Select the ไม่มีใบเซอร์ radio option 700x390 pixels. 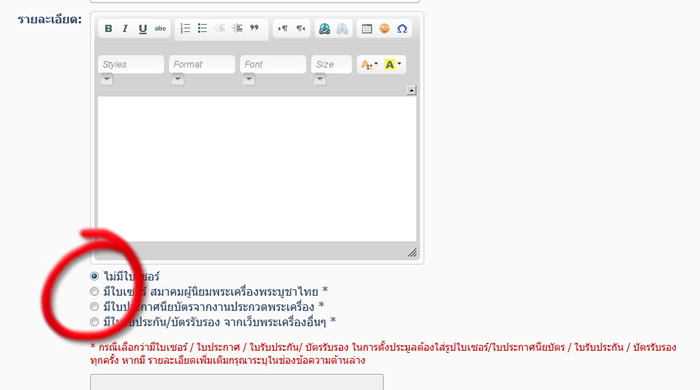point(94,276)
